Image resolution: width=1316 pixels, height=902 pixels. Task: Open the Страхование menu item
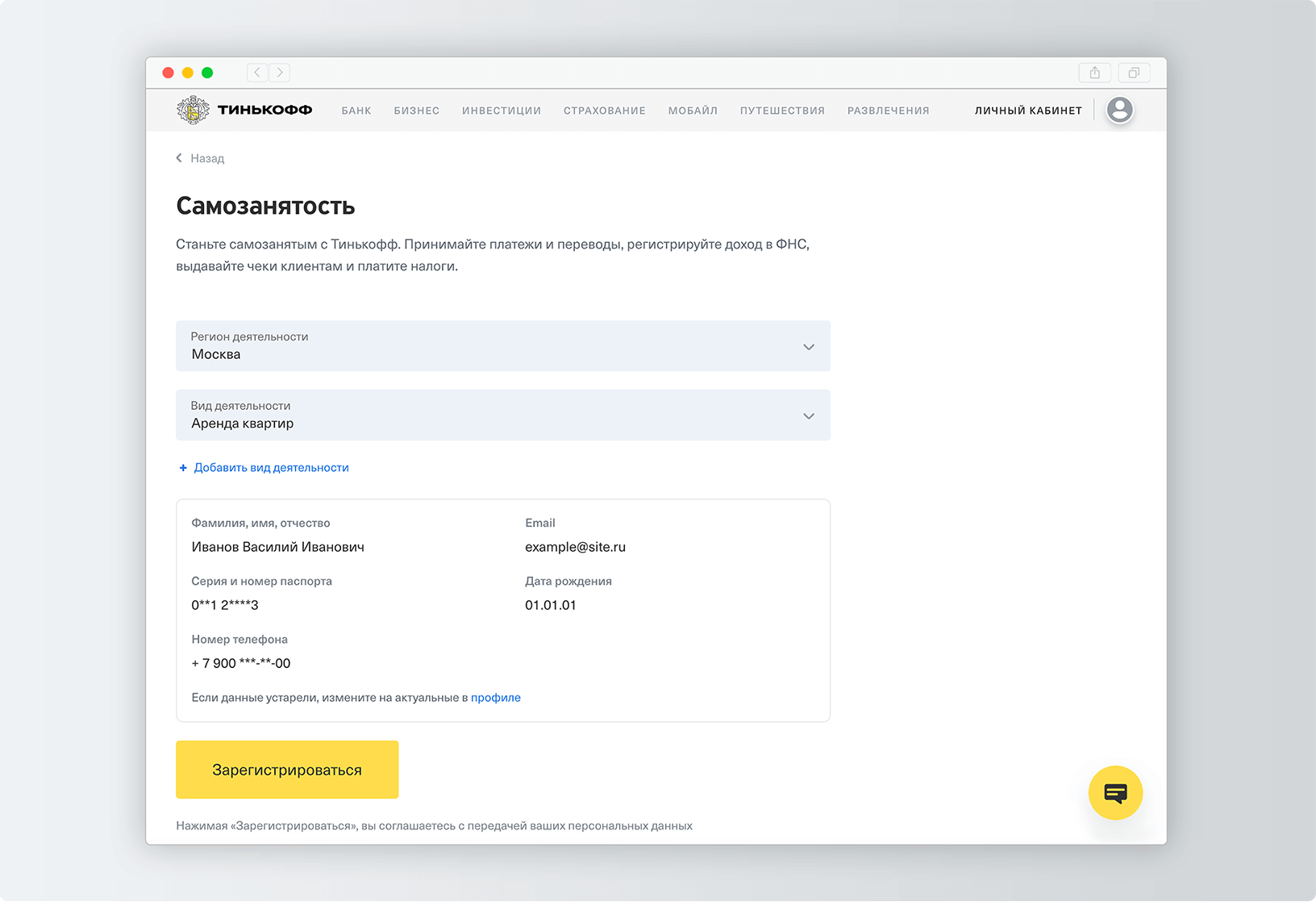tap(605, 111)
